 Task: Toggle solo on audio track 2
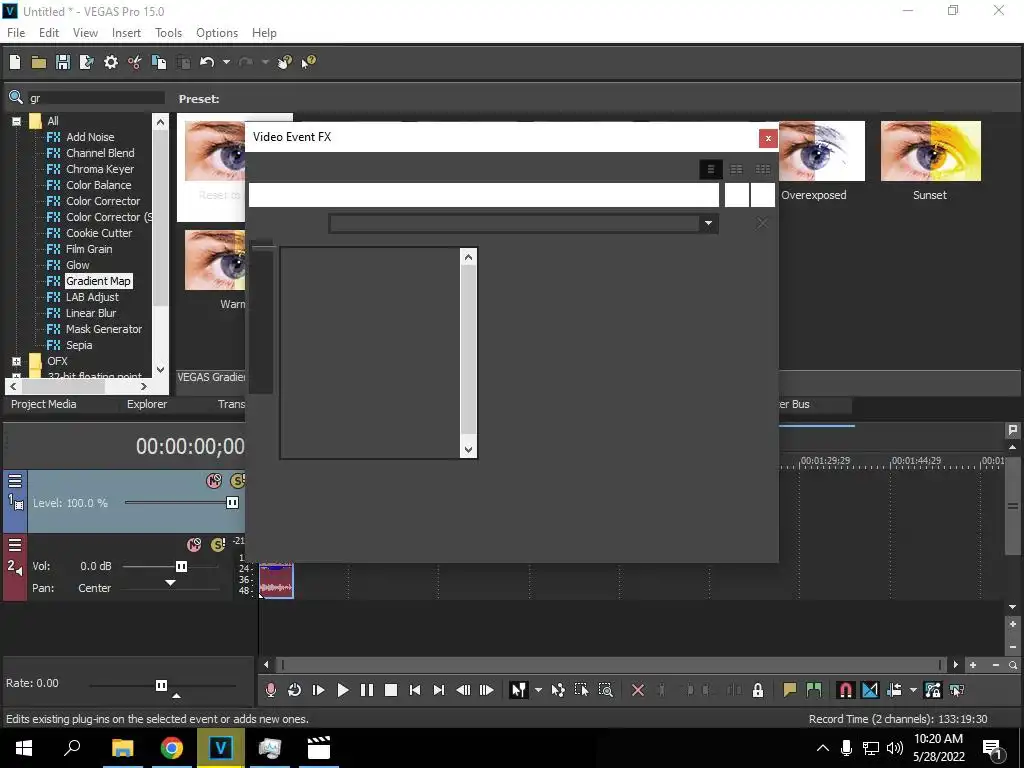[218, 545]
